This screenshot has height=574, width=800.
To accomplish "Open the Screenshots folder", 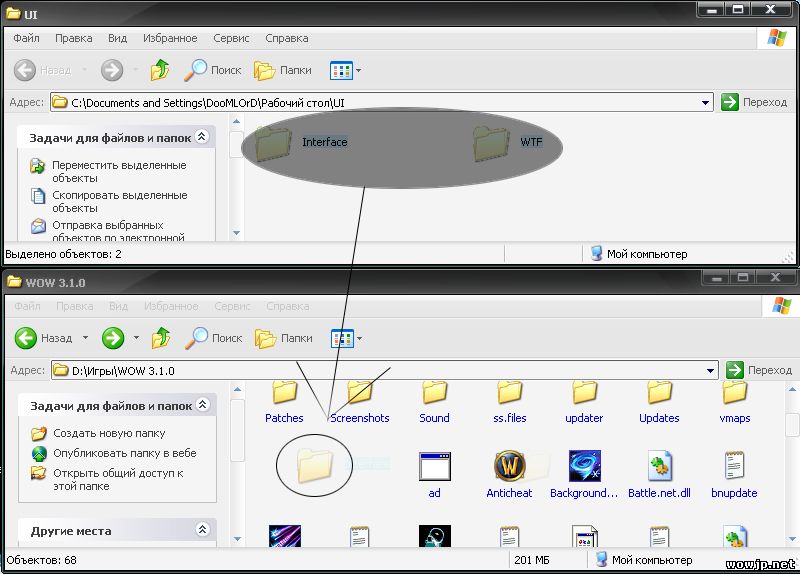I will [360, 395].
